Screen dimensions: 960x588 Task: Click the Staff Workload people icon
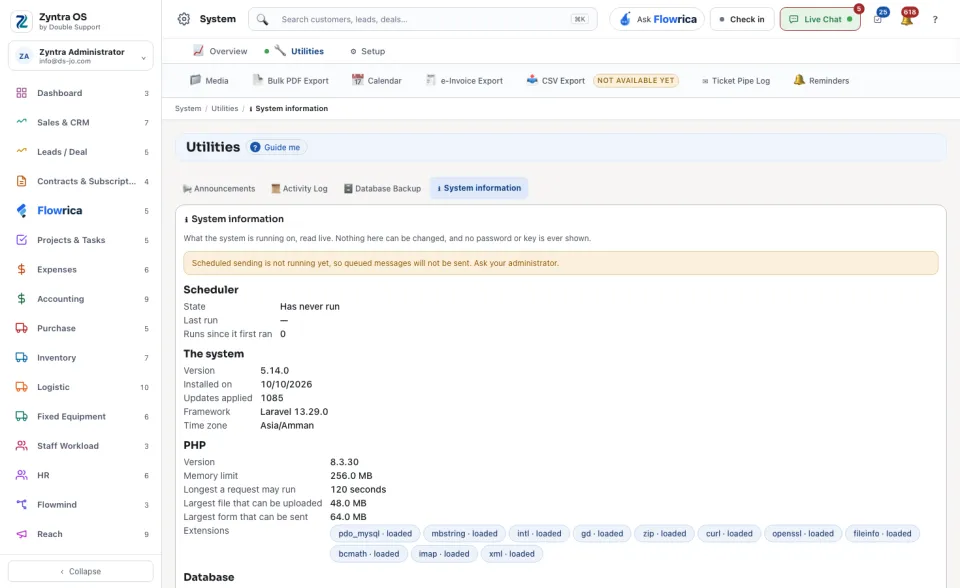click(x=21, y=446)
